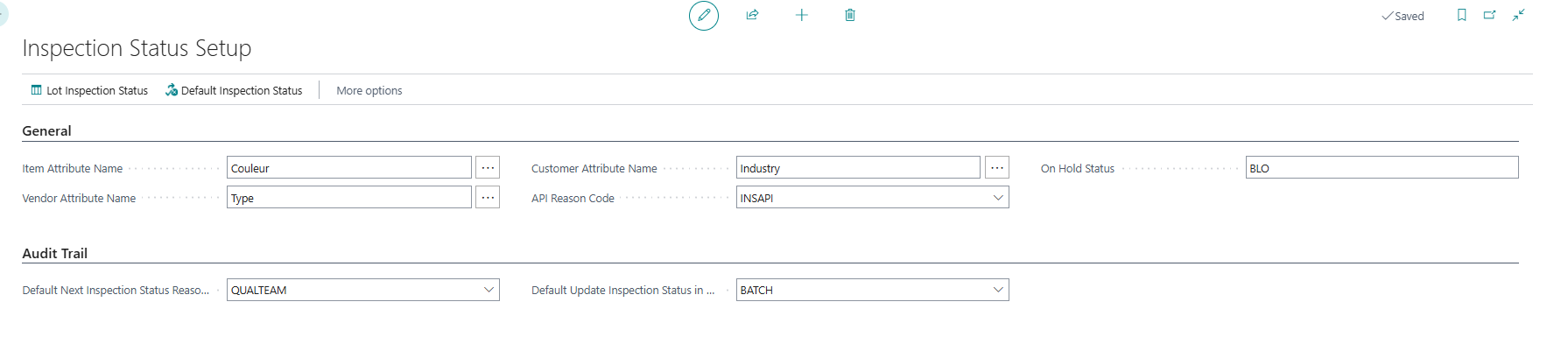The width and height of the screenshot is (1568, 351).
Task: Click the trash can delete icon
Action: pyautogui.click(x=849, y=16)
